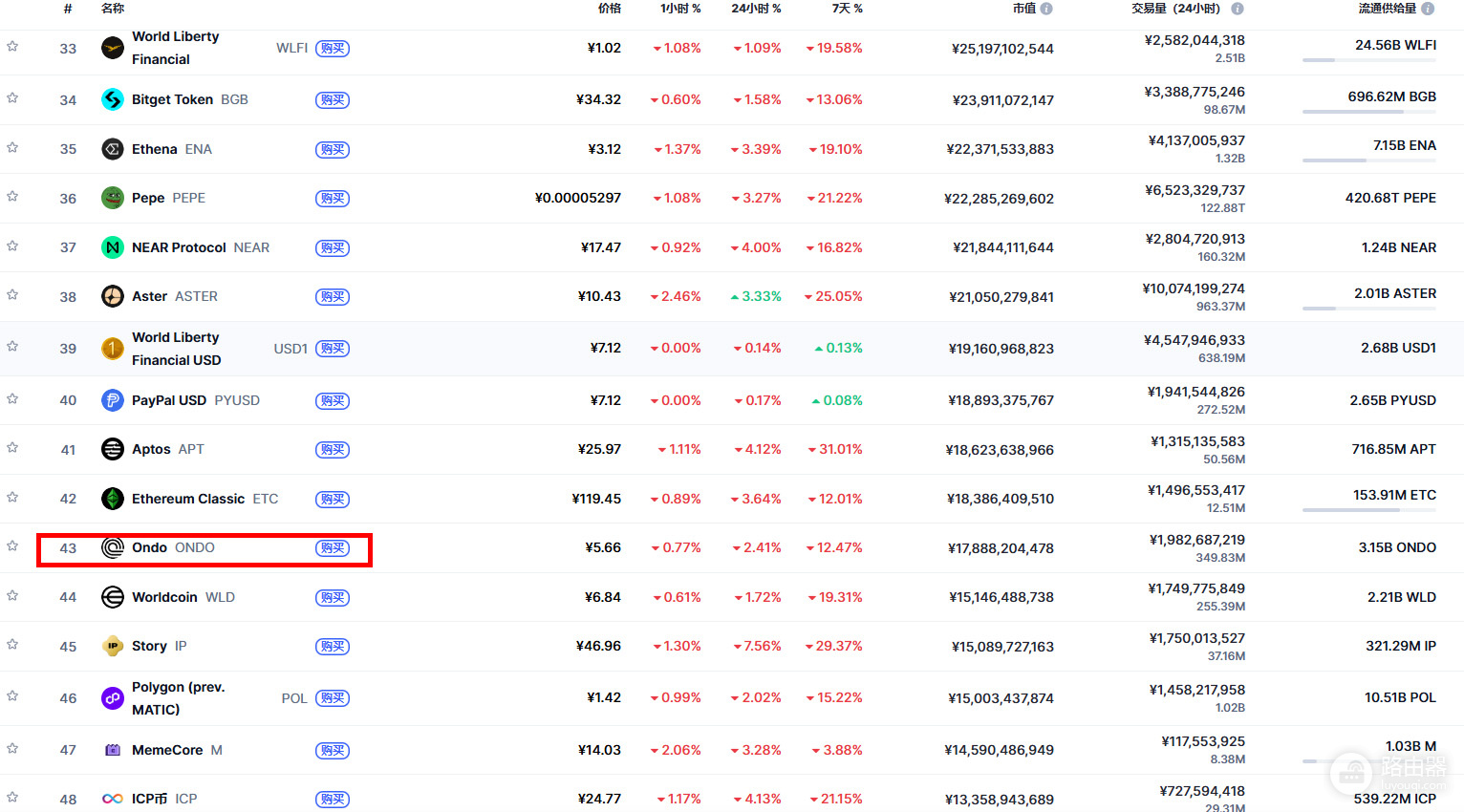Sort by the 1小时 % column header
This screenshot has height=812, width=1464.
pyautogui.click(x=680, y=9)
